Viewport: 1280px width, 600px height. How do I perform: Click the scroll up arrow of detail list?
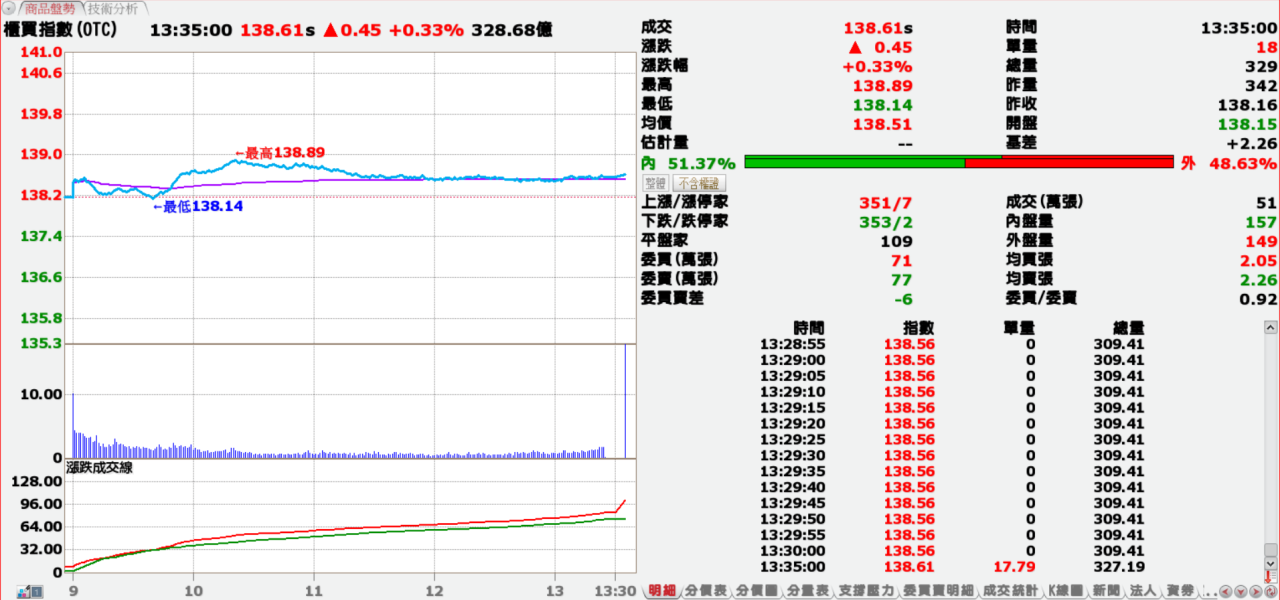(x=1270, y=327)
